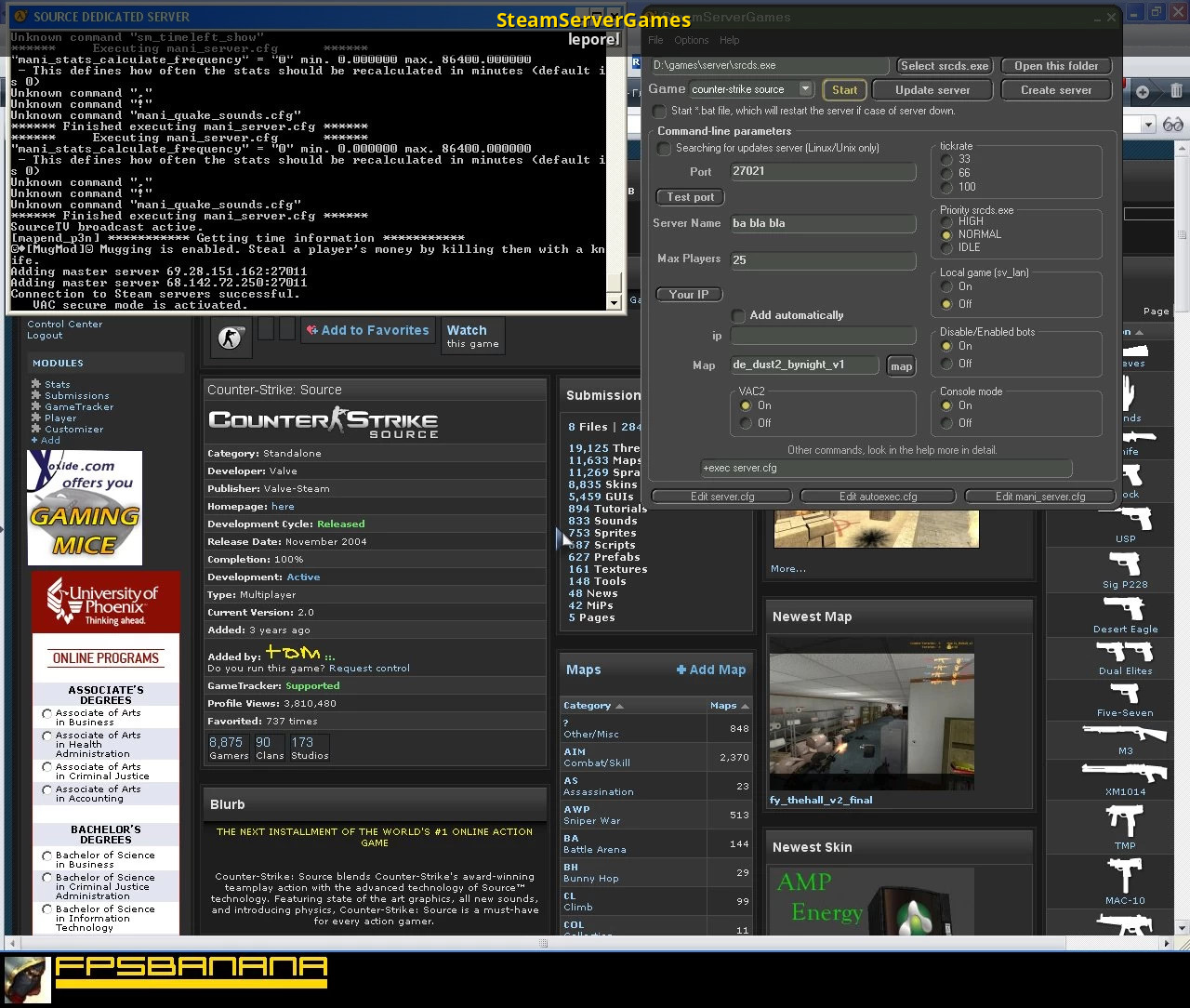Choose the Dual Elites weapon icon
1190x1008 pixels.
1125,651
